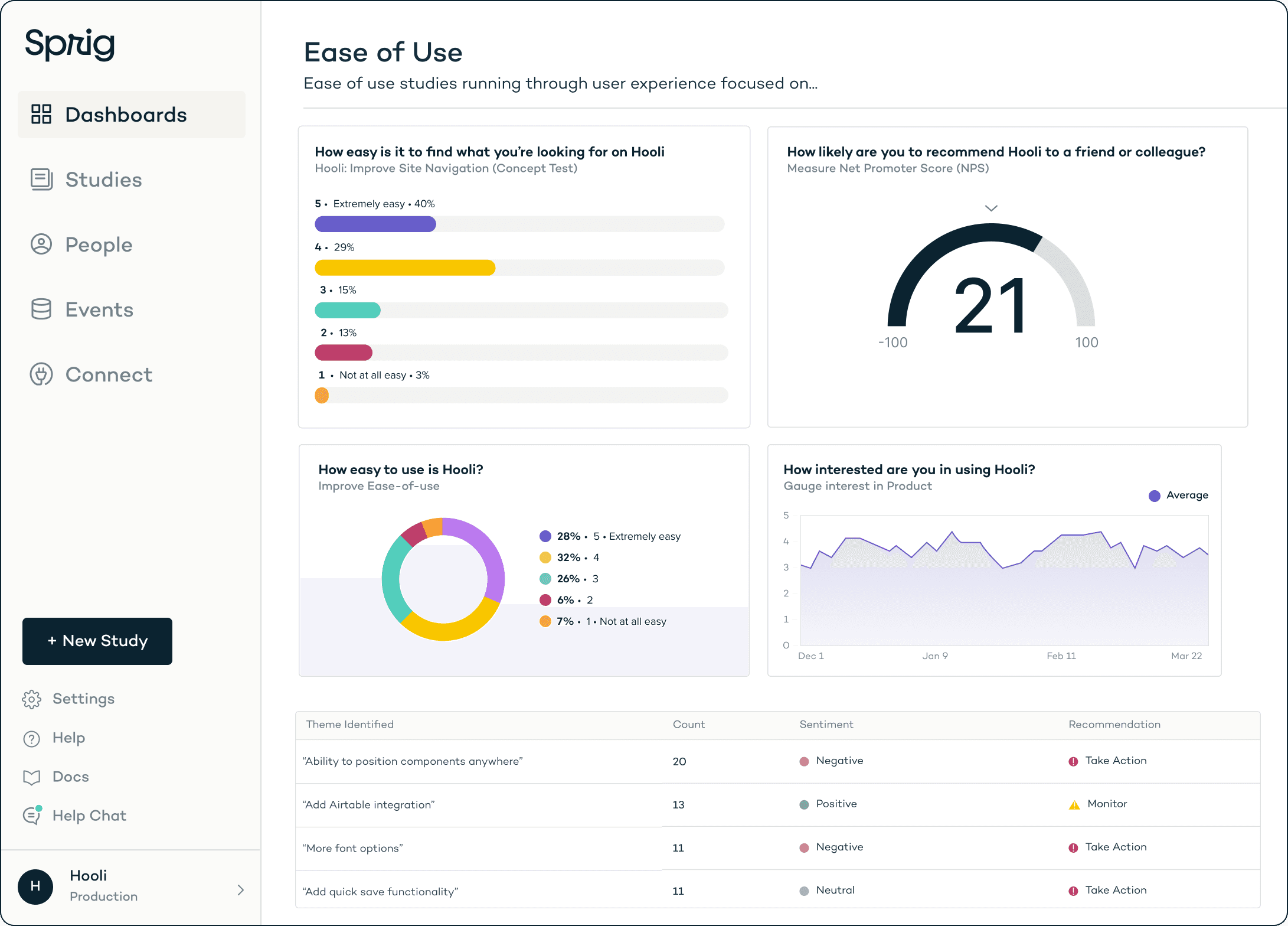Click the Settings gear icon
Viewport: 1288px width, 926px height.
click(31, 699)
